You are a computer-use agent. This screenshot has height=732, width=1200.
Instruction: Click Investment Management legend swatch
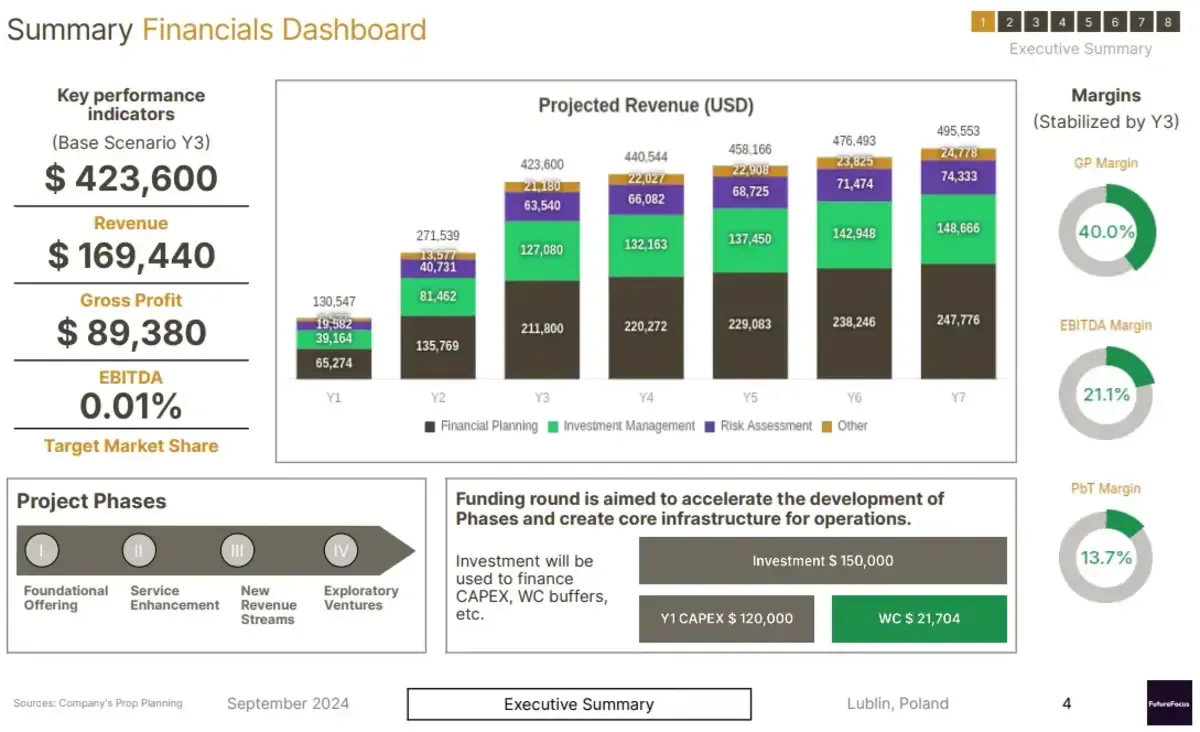tap(553, 426)
